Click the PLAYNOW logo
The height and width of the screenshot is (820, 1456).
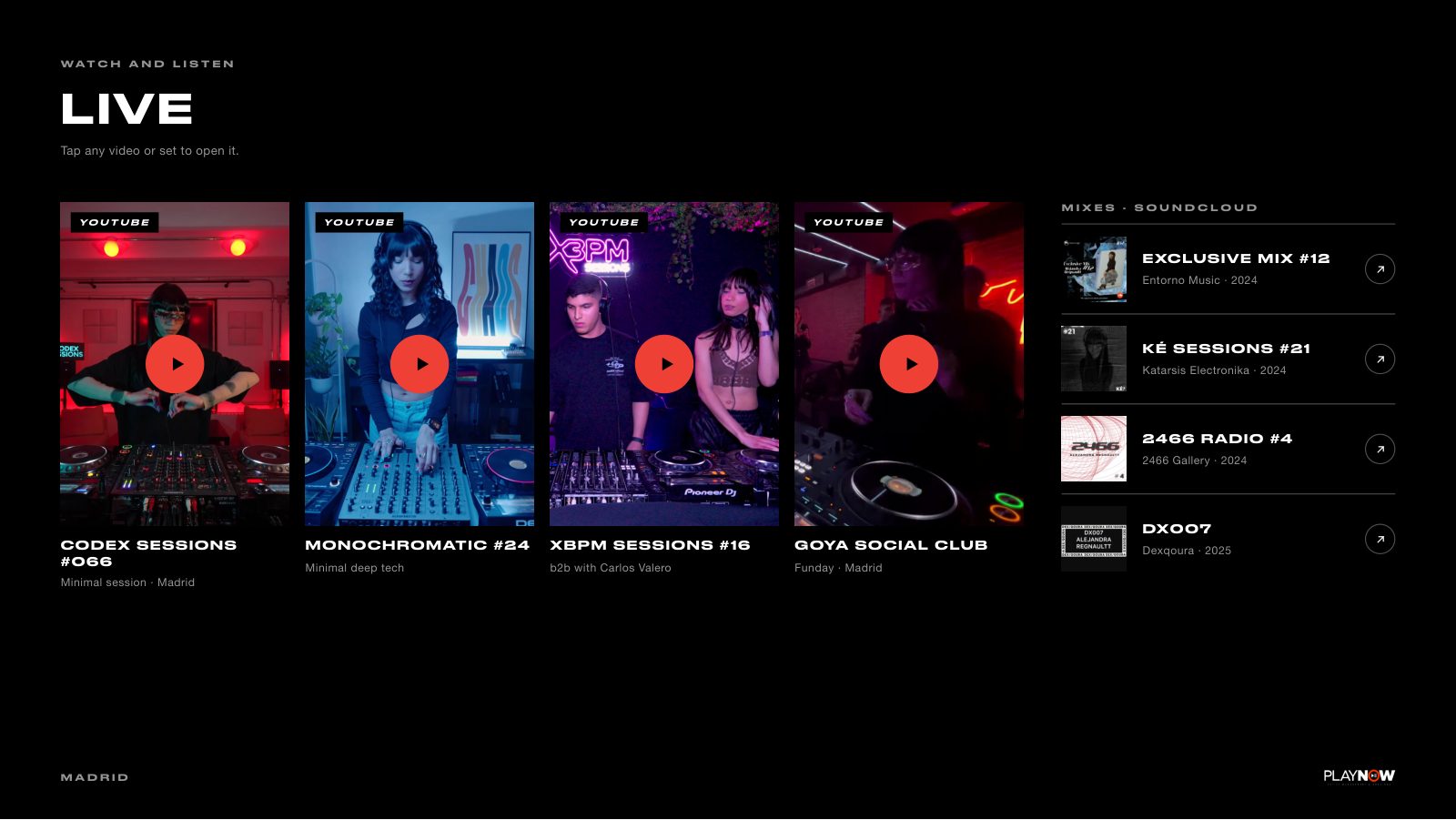[1359, 776]
